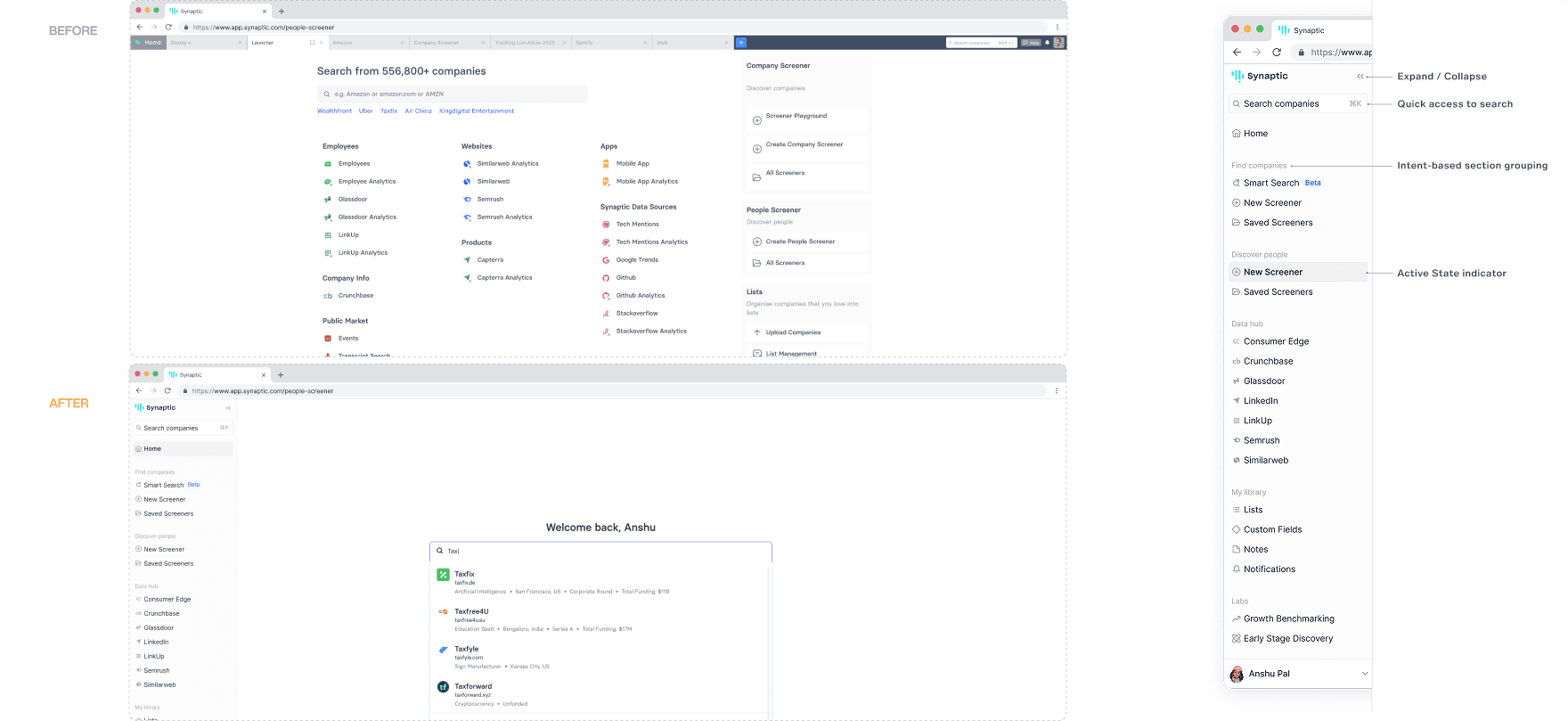Open Semrush icon in detail sidebar Data hub
Image resolution: width=1568 pixels, height=721 pixels.
pos(1236,440)
